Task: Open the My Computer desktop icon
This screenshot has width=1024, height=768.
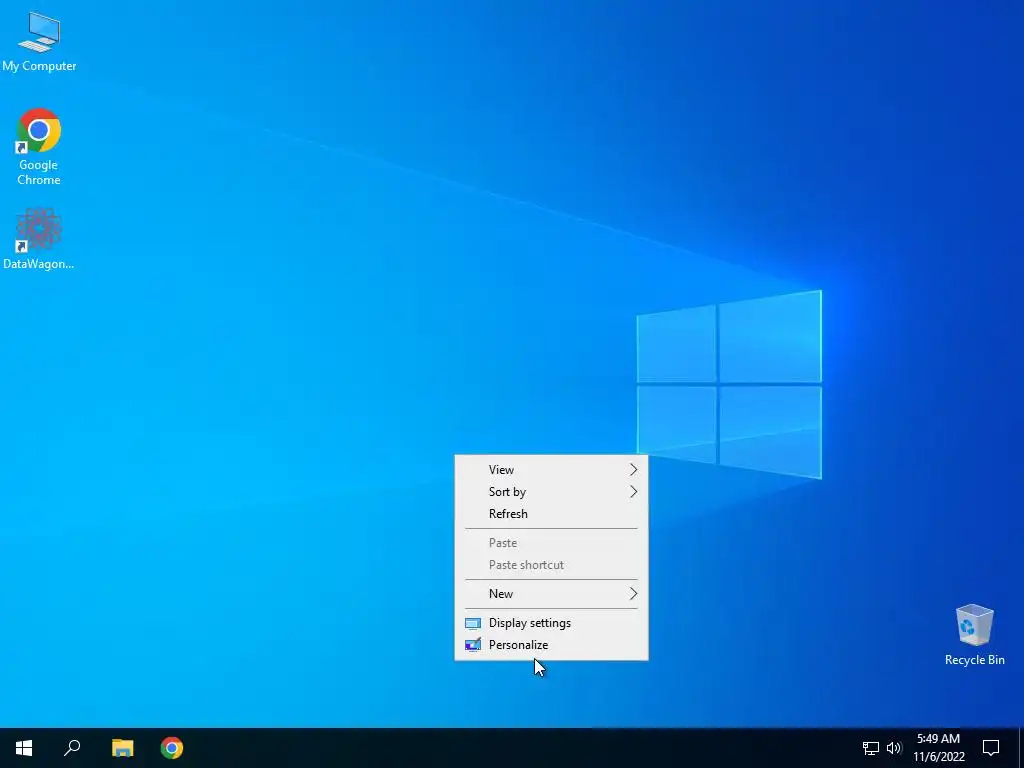Action: pyautogui.click(x=39, y=41)
